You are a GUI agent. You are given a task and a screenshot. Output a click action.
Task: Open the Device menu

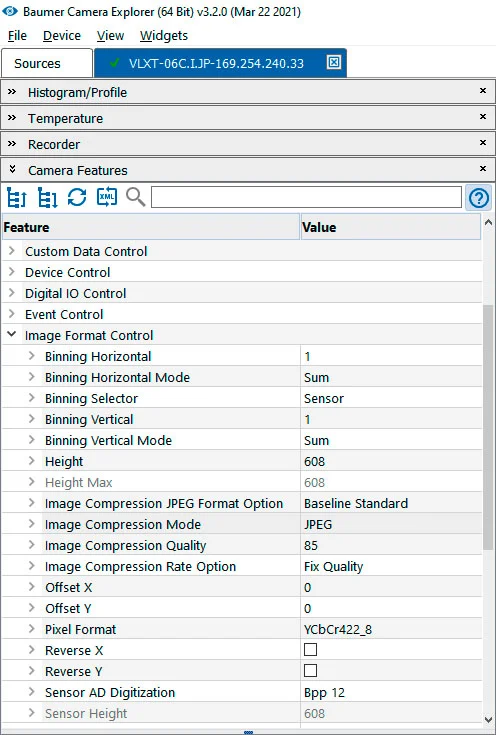(x=62, y=36)
